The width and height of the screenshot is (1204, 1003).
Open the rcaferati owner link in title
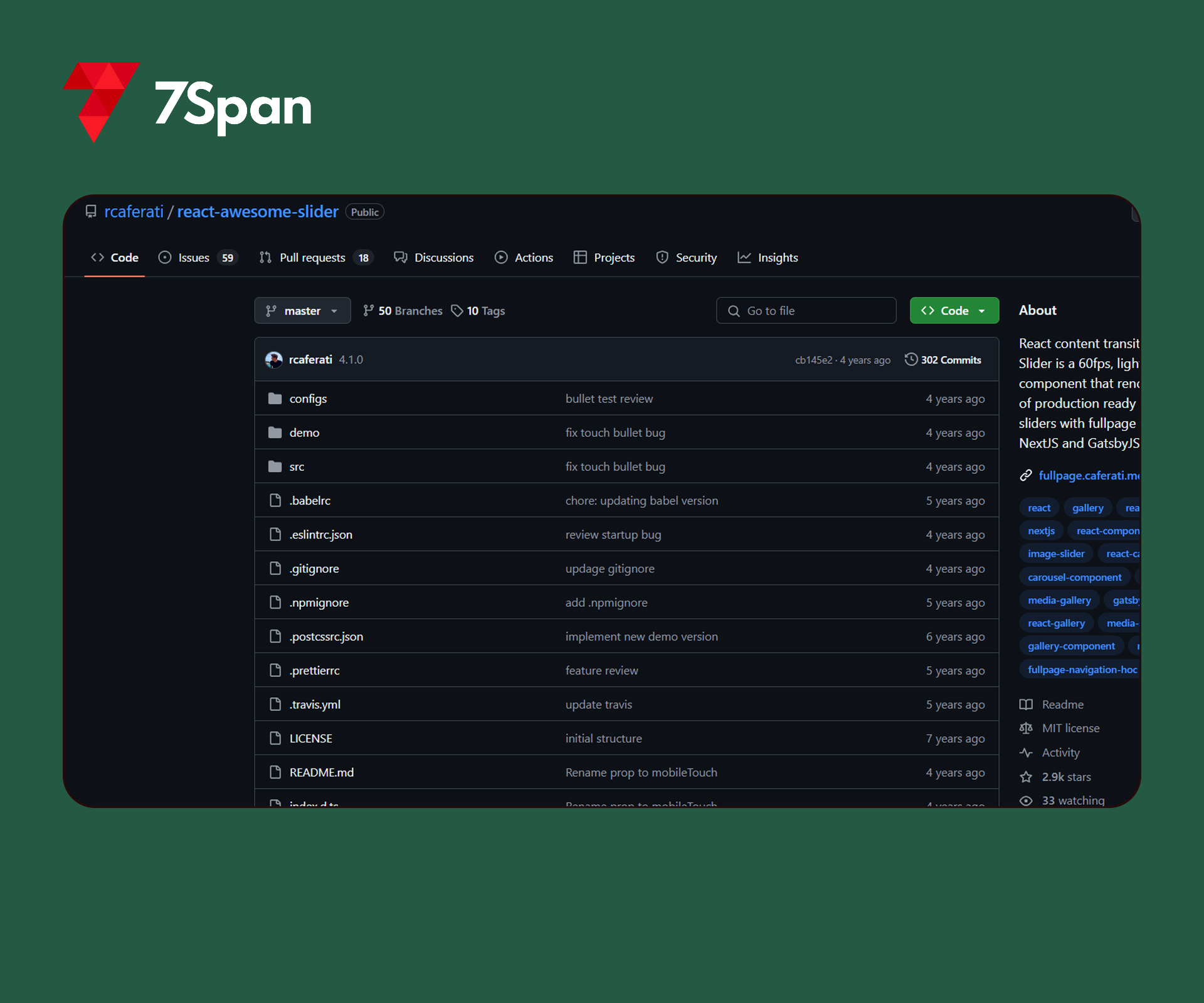pos(134,212)
